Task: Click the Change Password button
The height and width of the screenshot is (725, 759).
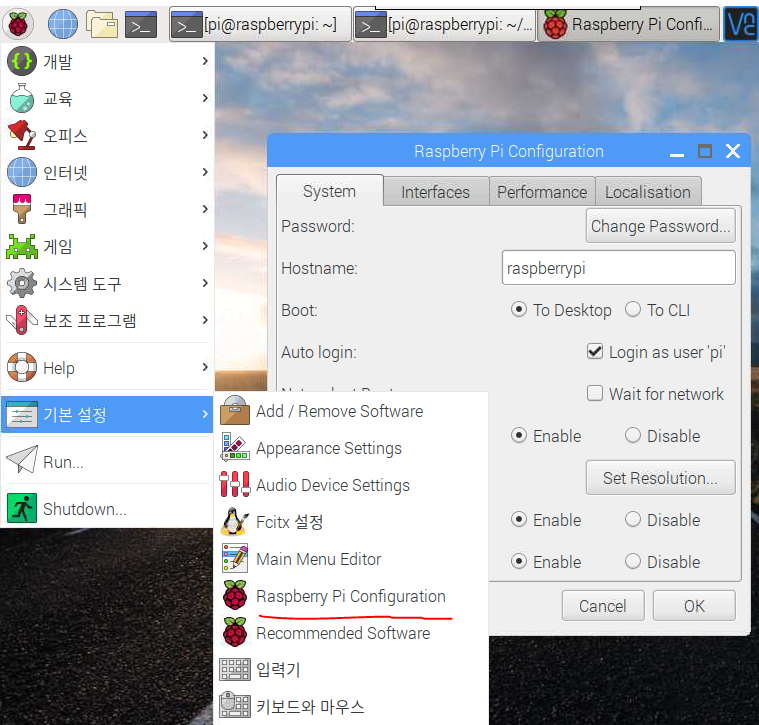Action: pyautogui.click(x=660, y=226)
